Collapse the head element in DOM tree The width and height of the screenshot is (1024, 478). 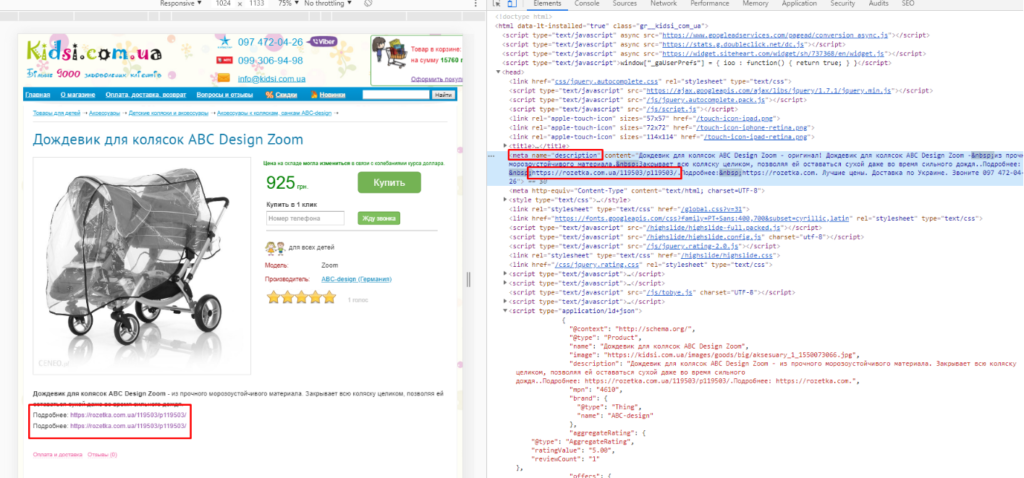[x=500, y=72]
